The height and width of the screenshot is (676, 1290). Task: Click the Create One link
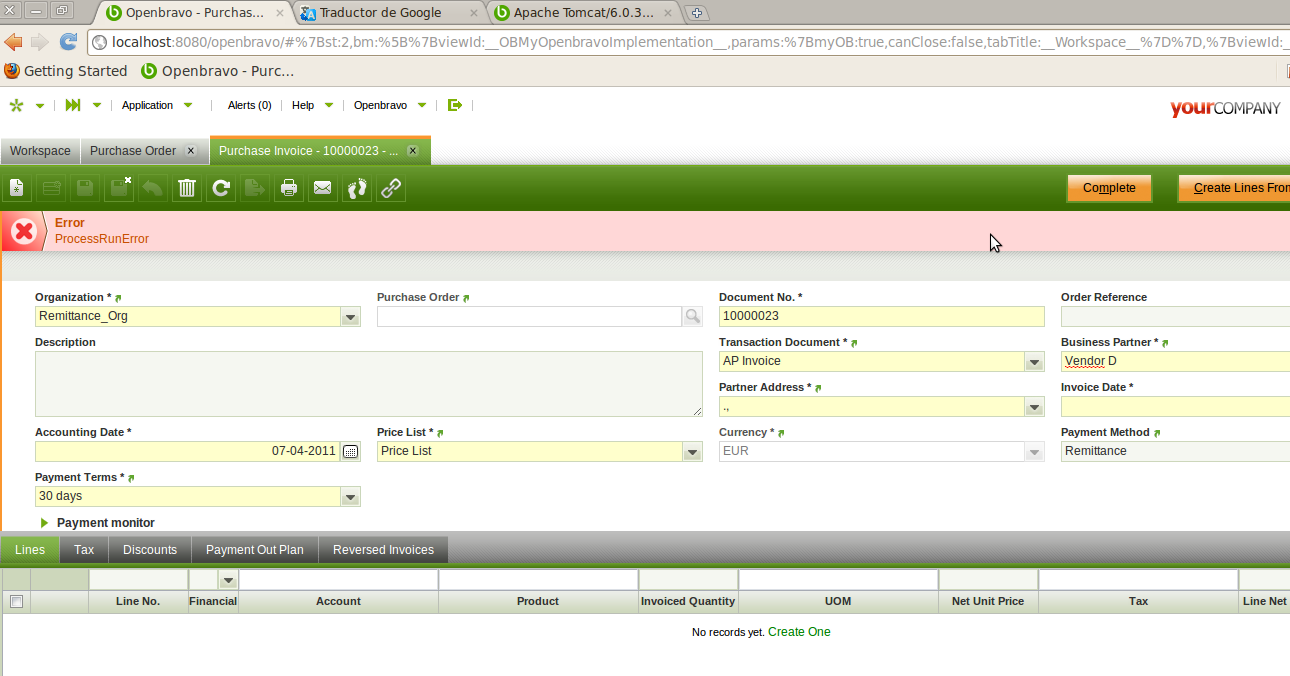[x=799, y=632]
